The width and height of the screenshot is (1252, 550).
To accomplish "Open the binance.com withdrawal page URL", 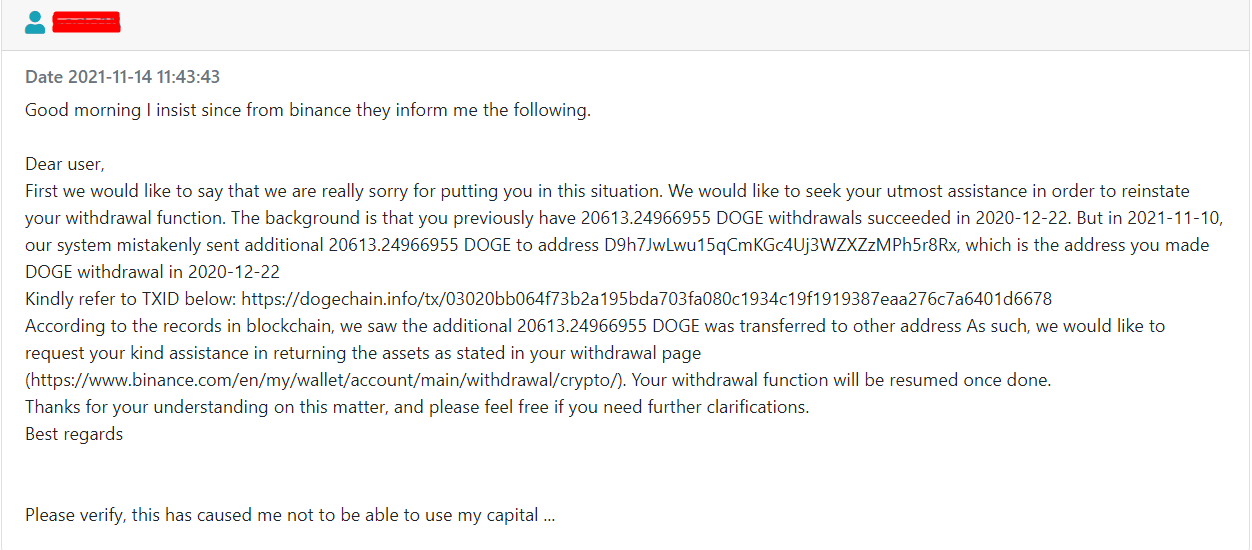I will click(325, 380).
